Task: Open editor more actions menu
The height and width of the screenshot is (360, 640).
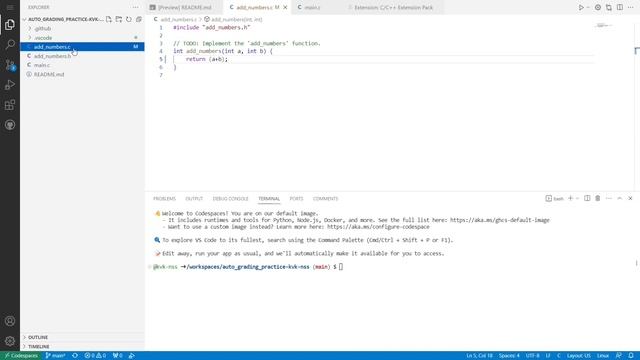Action: pos(631,7)
